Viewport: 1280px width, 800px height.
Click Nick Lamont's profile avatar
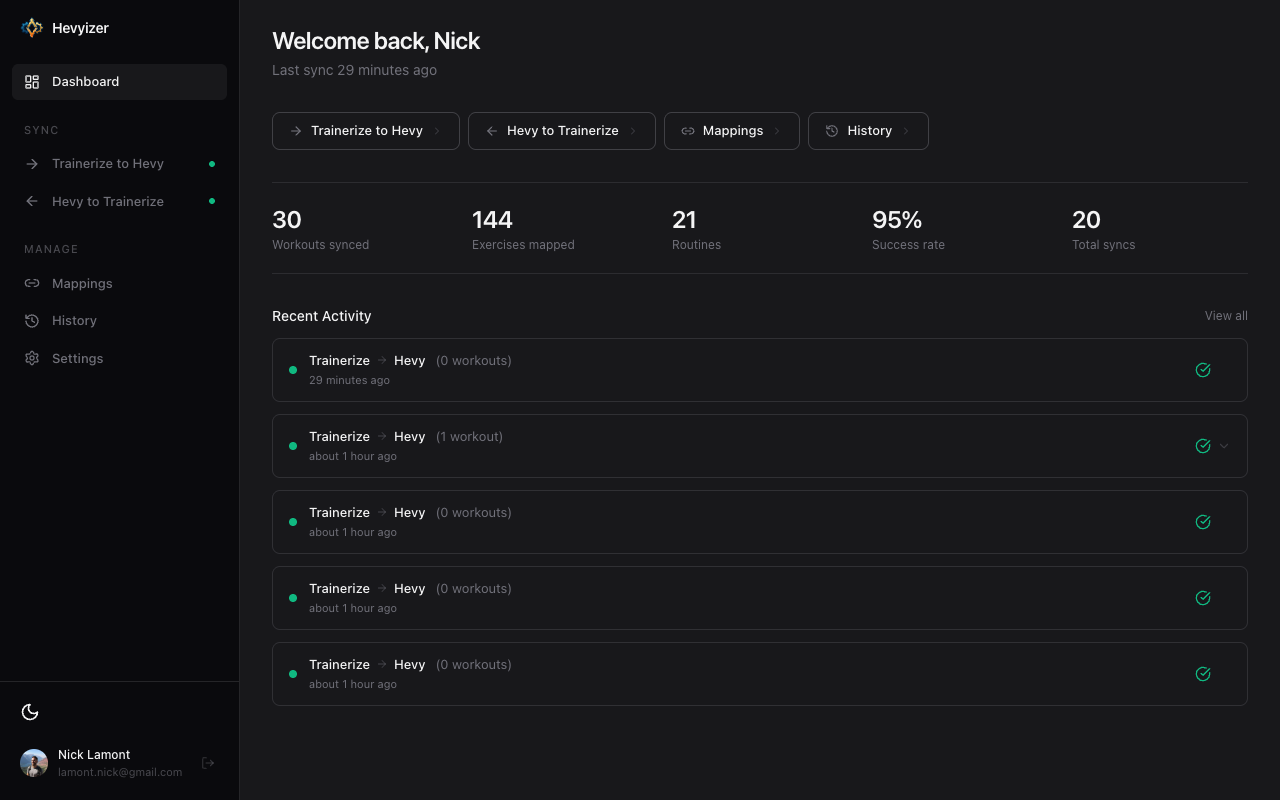[x=33, y=762]
